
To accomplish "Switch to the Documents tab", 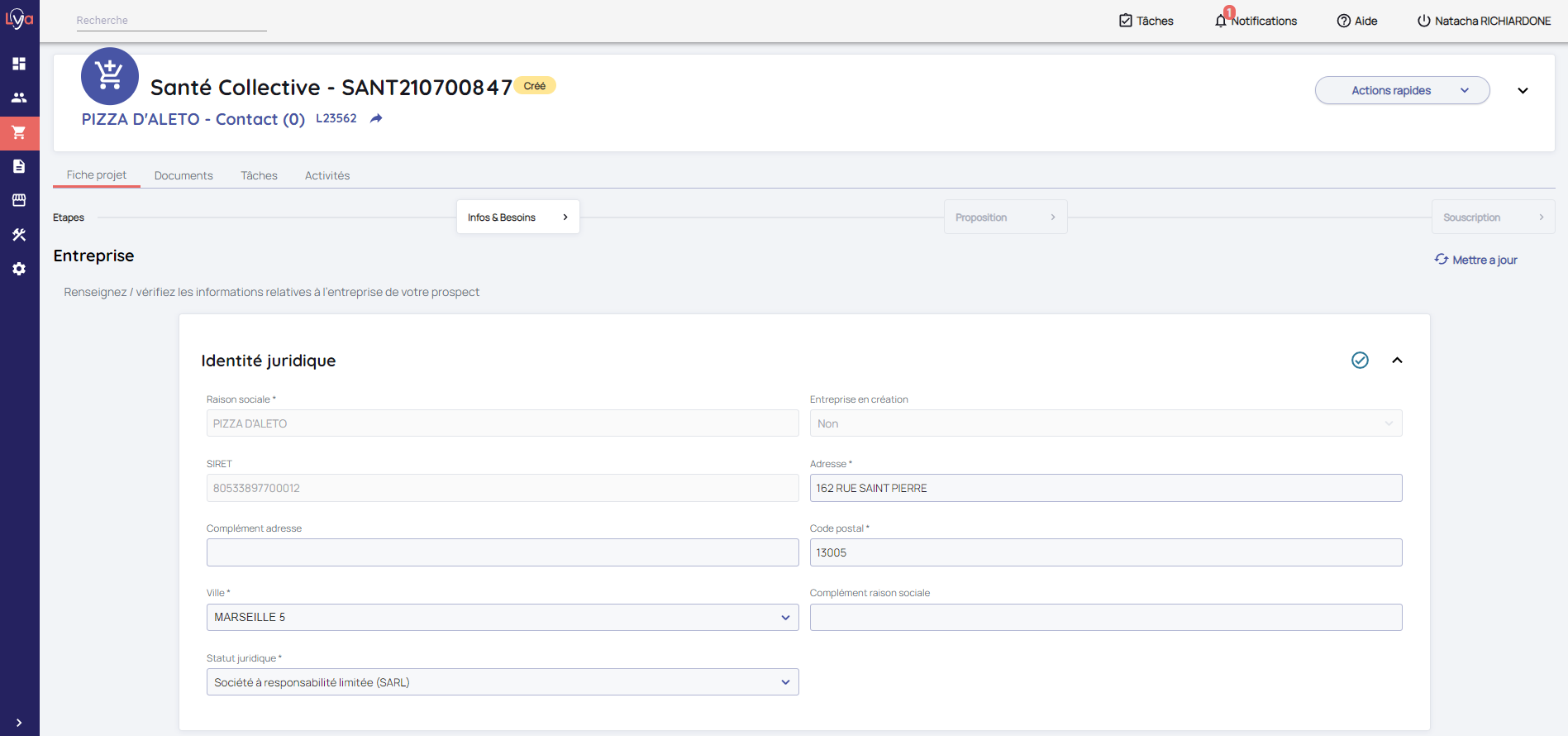I will click(x=183, y=175).
